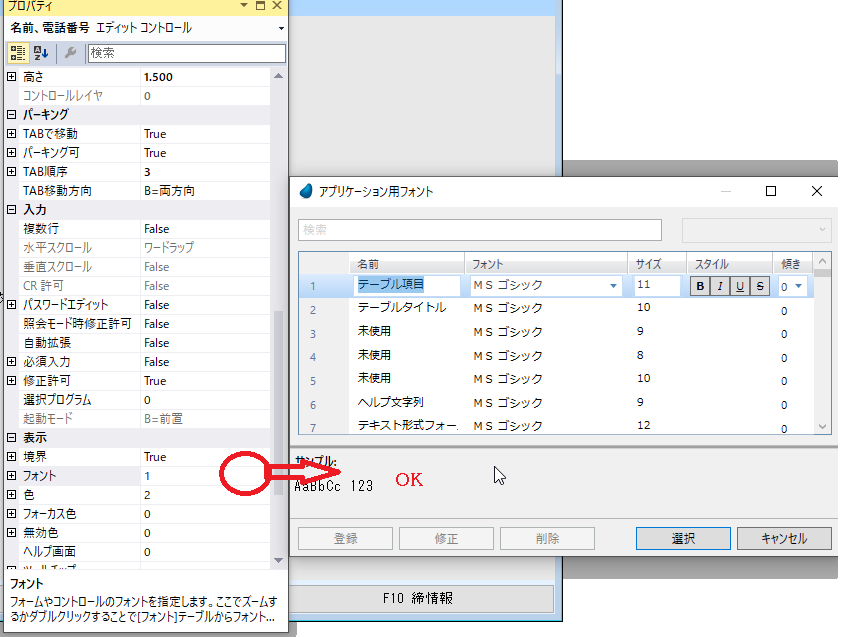Image resolution: width=857 pixels, height=637 pixels.
Task: Expand the フォント property row
Action: [x=12, y=476]
